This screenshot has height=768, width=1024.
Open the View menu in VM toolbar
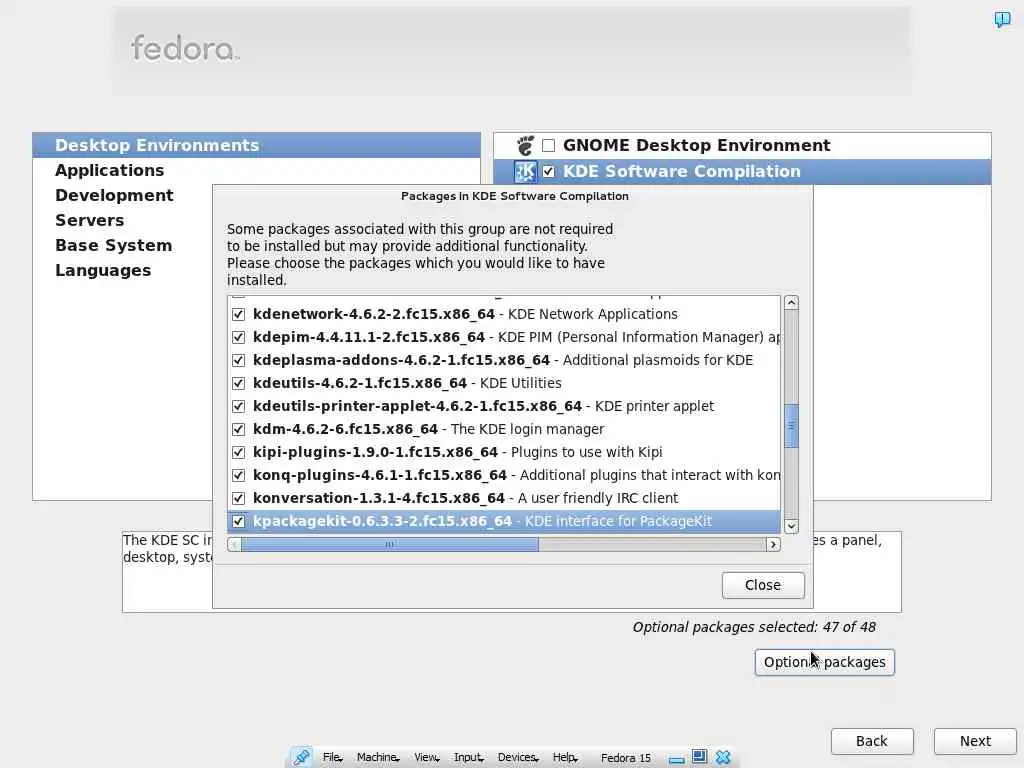point(426,758)
